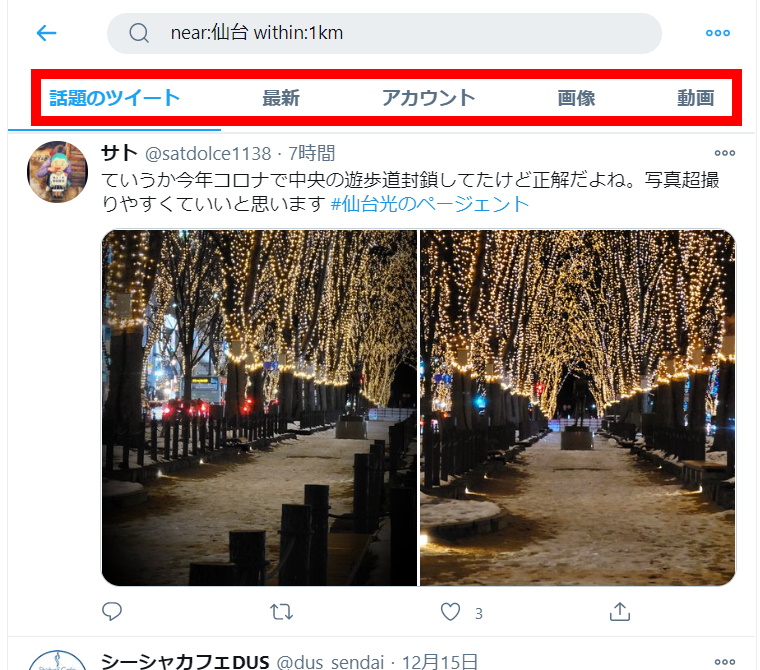This screenshot has width=760, height=670.
Task: Go back using the left arrow icon
Action: click(x=47, y=33)
